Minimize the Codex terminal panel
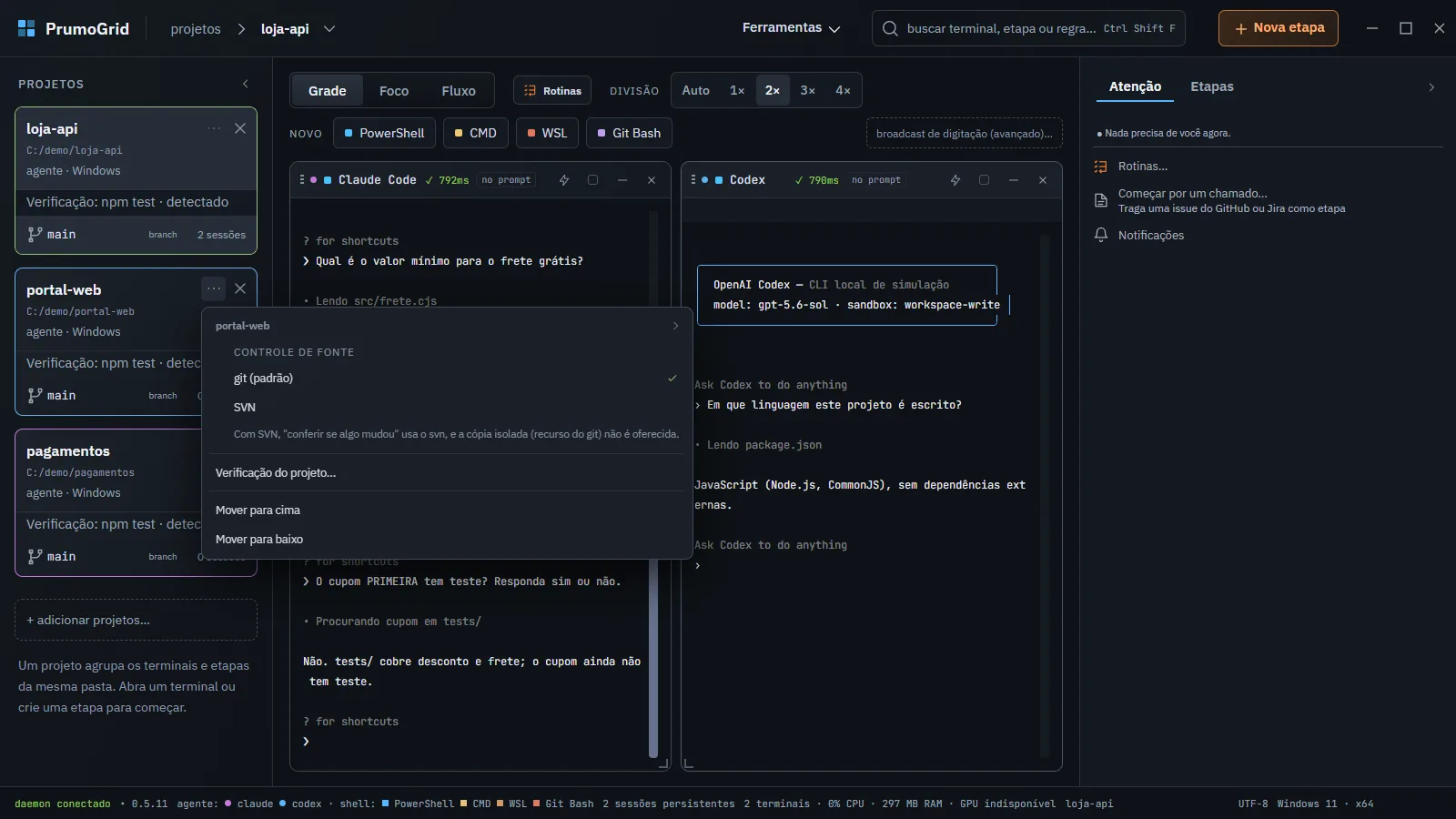 click(x=1014, y=180)
